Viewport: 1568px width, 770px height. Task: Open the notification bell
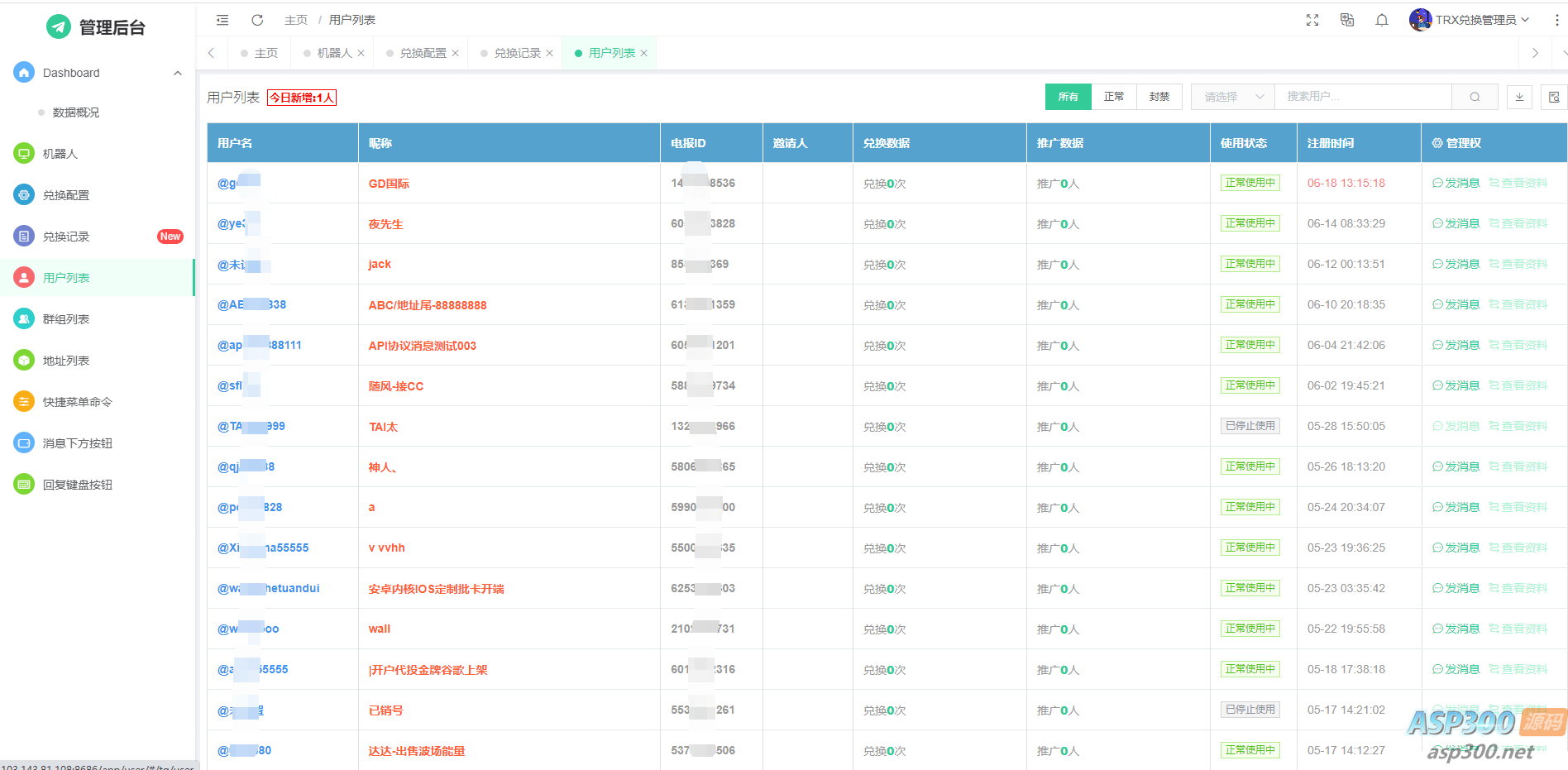coord(1382,20)
